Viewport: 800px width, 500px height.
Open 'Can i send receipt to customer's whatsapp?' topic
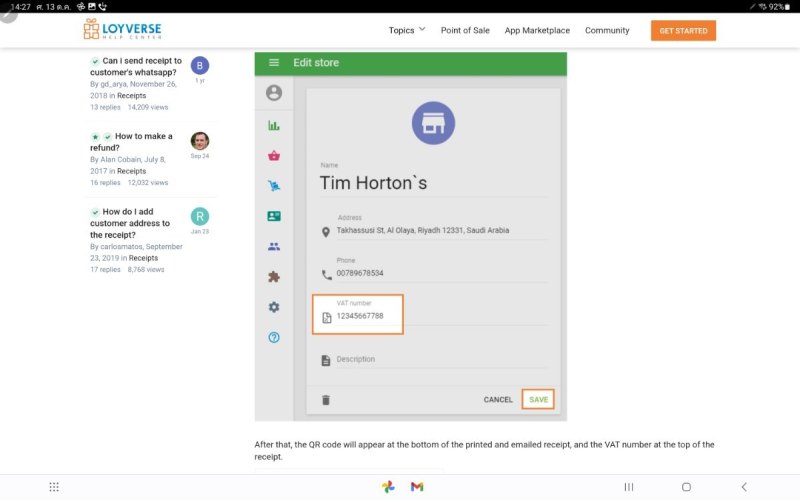(136, 66)
